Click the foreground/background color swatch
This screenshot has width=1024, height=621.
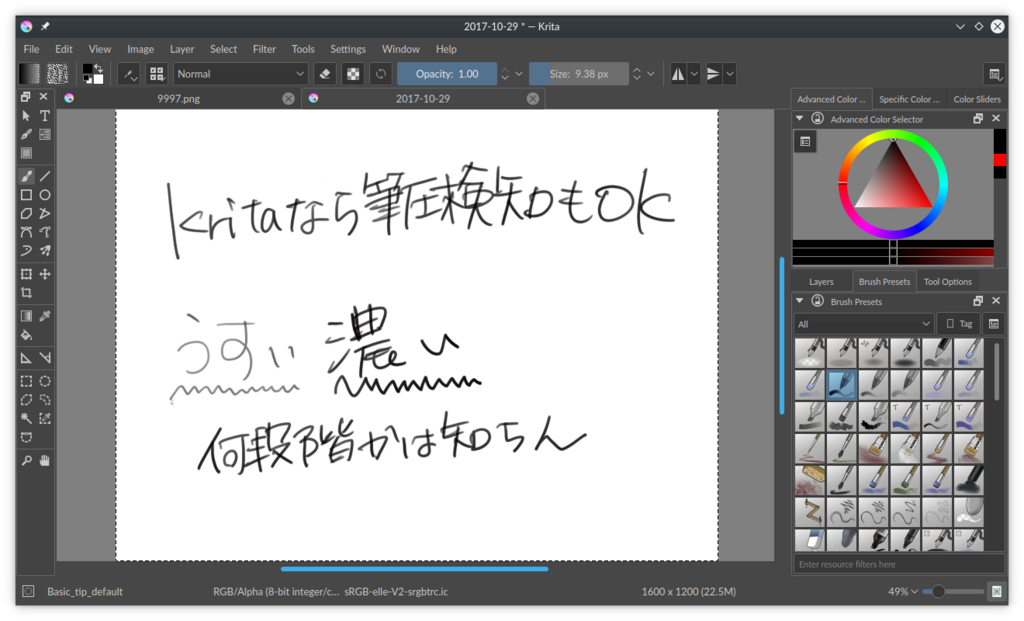(93, 74)
